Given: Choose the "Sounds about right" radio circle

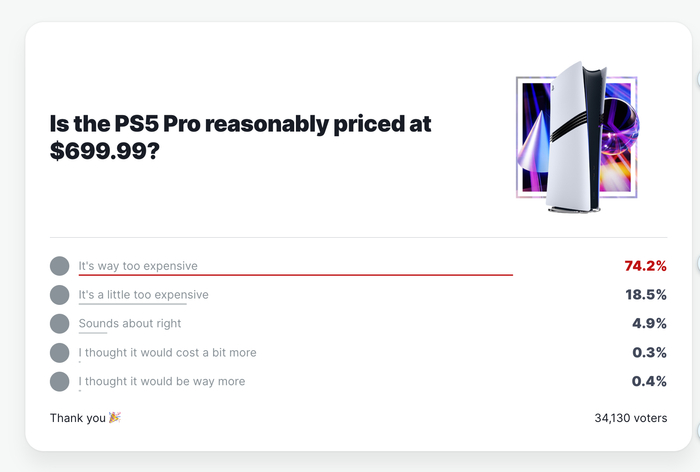Looking at the screenshot, I should coord(60,324).
